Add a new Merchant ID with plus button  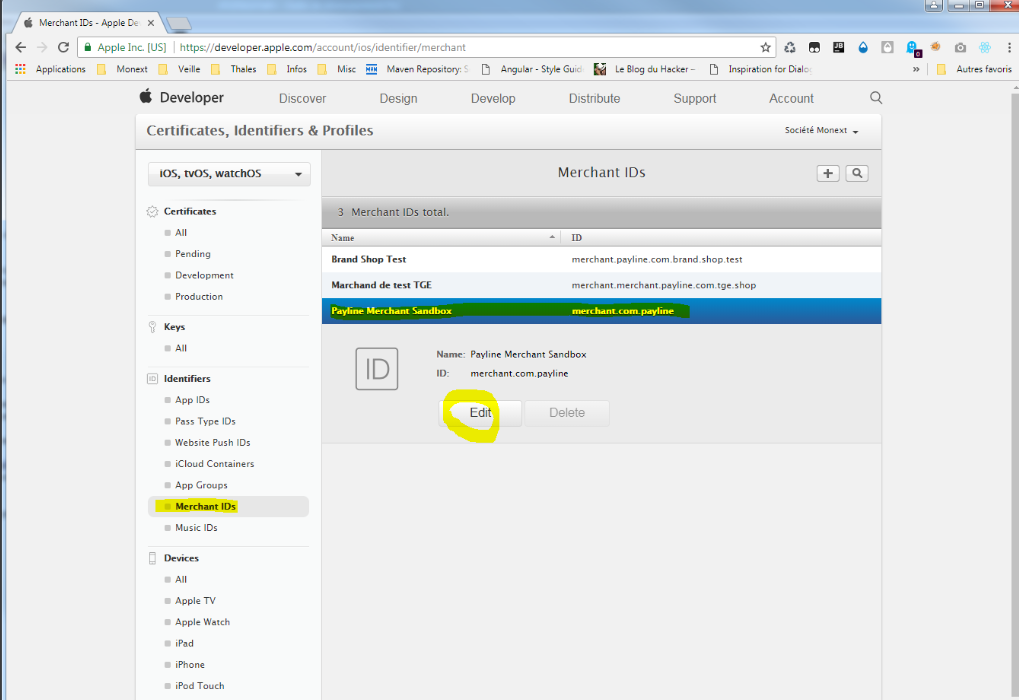(x=828, y=174)
